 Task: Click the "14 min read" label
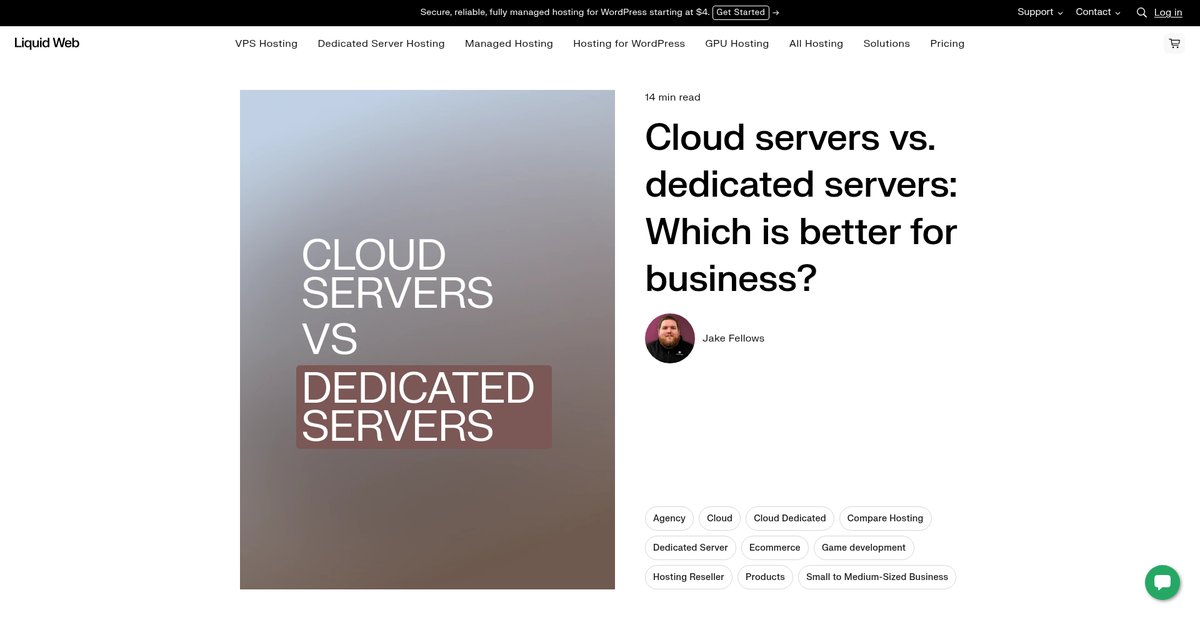click(x=673, y=97)
